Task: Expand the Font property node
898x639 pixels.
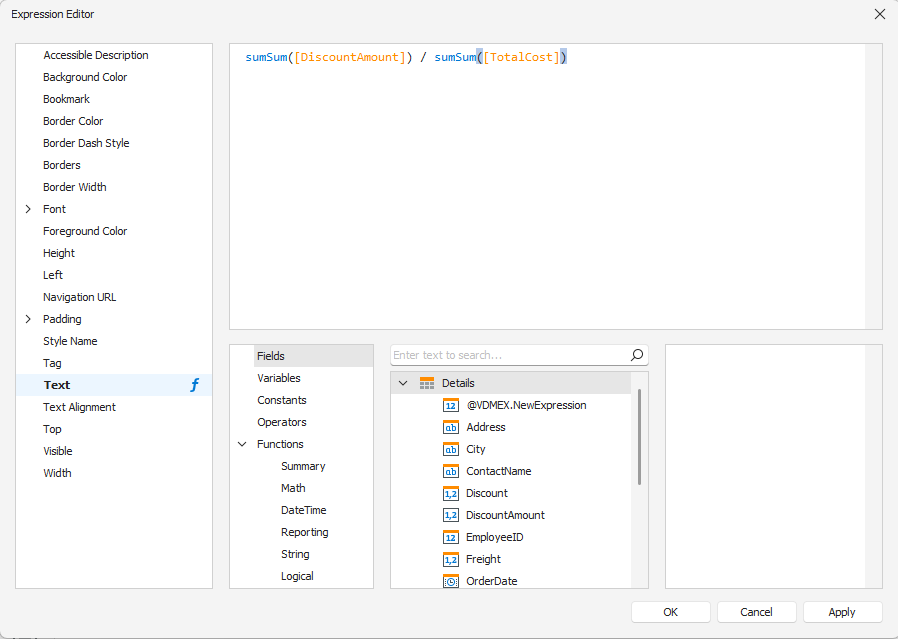Action: click(x=28, y=210)
